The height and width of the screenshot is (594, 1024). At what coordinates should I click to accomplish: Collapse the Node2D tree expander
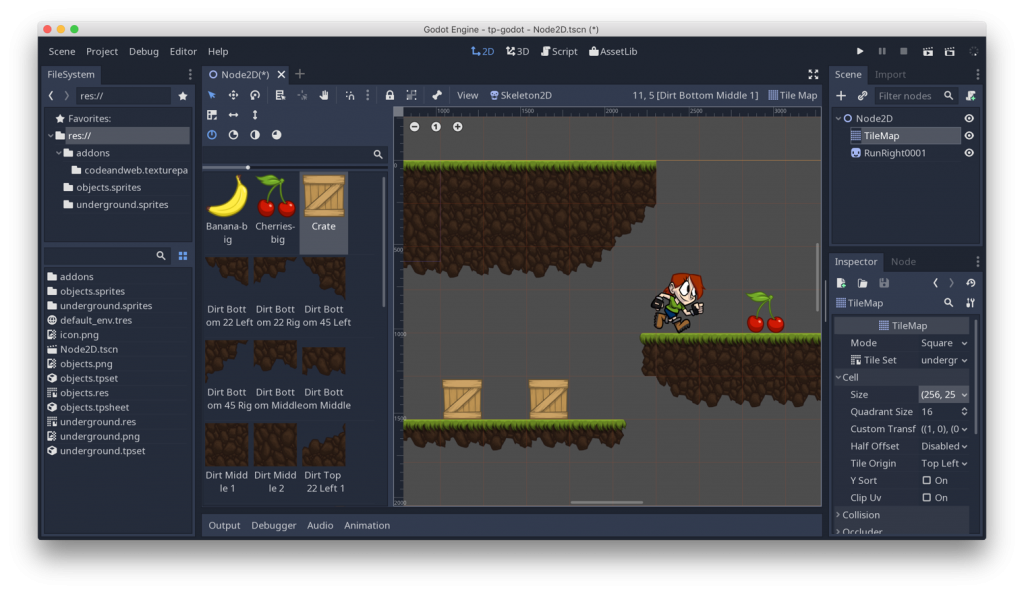[838, 117]
